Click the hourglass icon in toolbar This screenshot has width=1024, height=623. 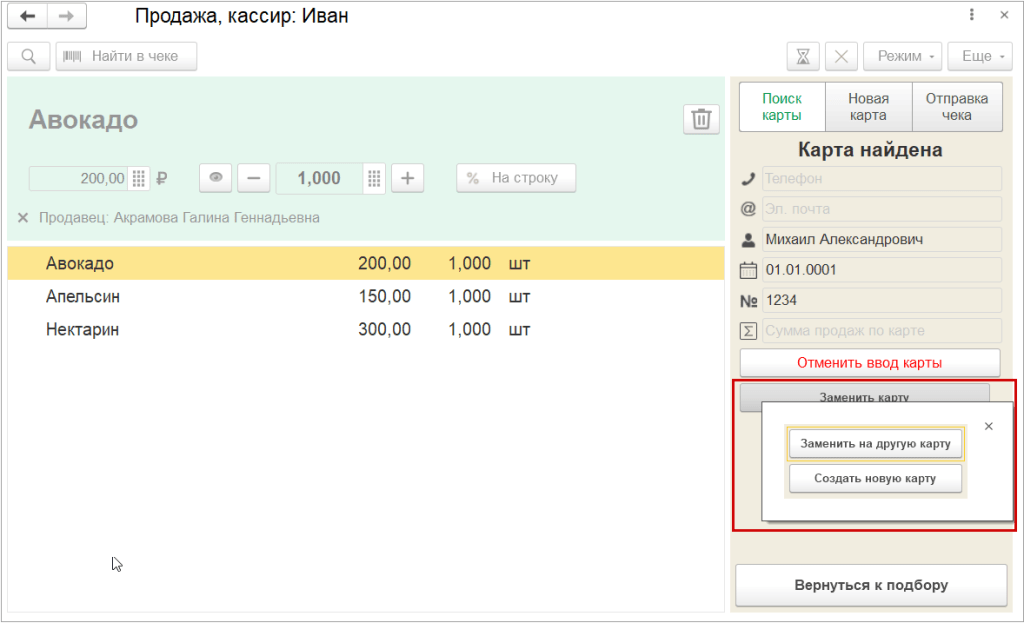click(803, 57)
